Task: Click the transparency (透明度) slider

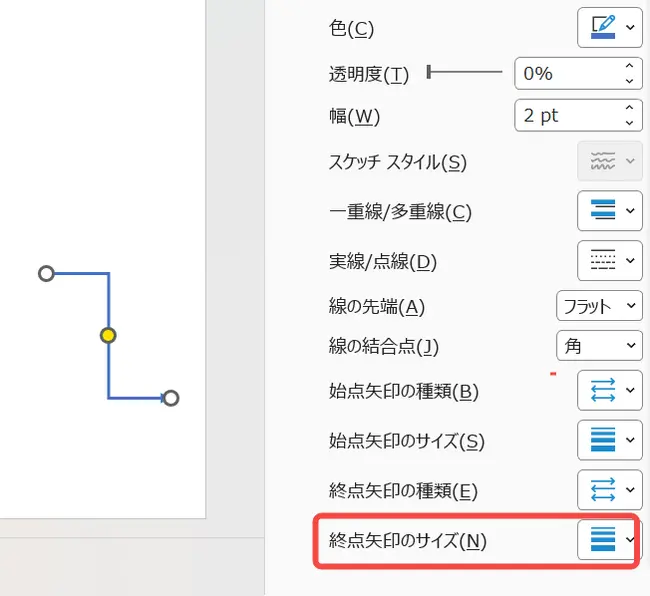Action: (x=464, y=72)
